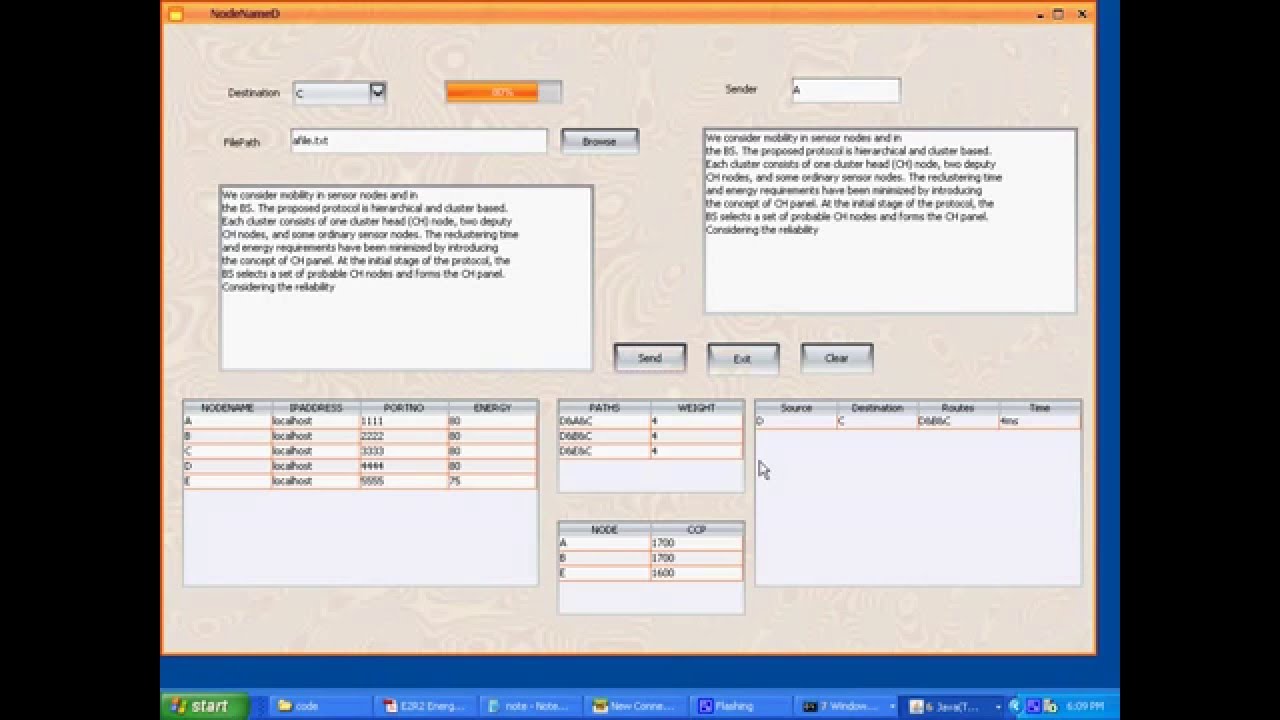
Task: Click the NODE column header
Action: [x=604, y=529]
